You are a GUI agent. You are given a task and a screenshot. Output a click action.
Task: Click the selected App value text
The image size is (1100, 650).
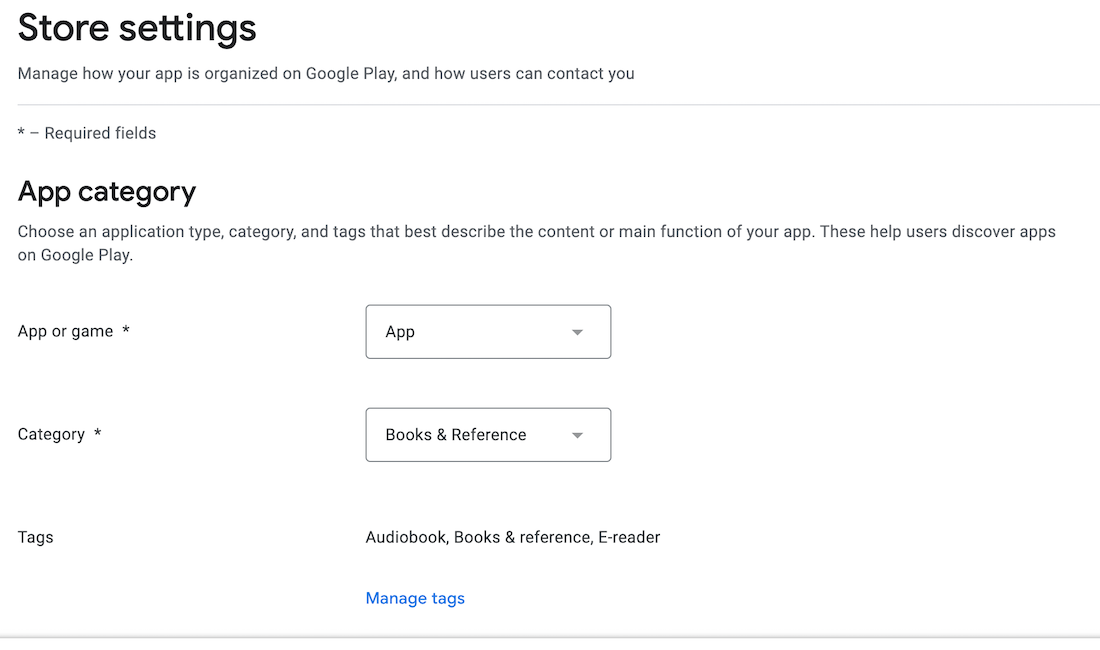[x=400, y=332]
